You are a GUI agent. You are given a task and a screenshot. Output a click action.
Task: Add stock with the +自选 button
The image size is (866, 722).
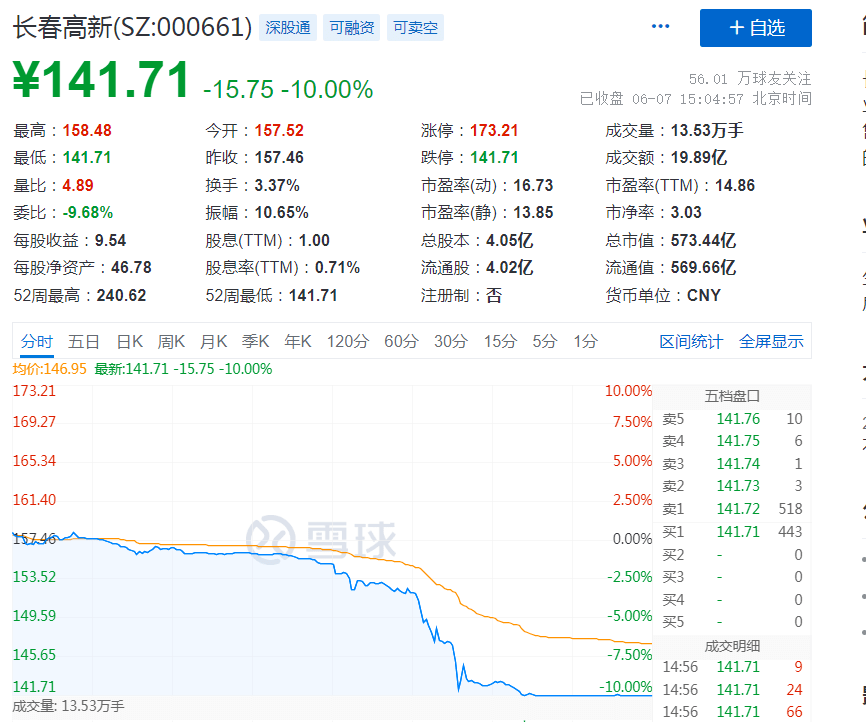756,28
